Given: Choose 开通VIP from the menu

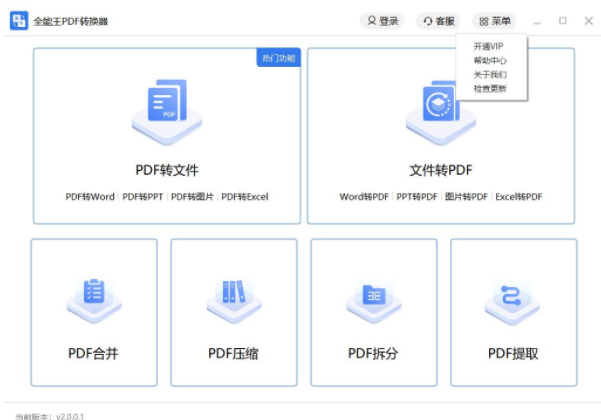Looking at the screenshot, I should (488, 46).
